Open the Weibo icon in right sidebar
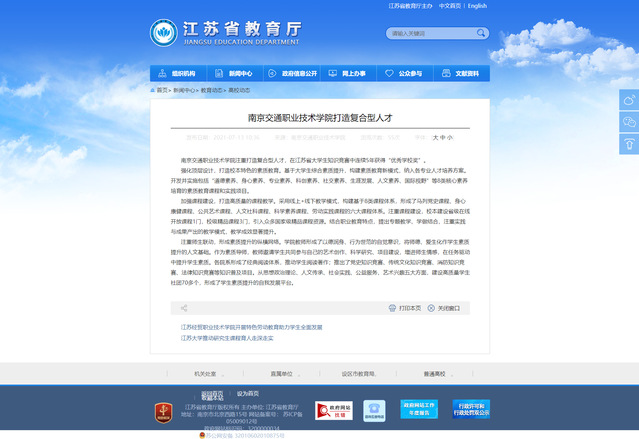Screen dimensions: 639x439 [628, 99]
